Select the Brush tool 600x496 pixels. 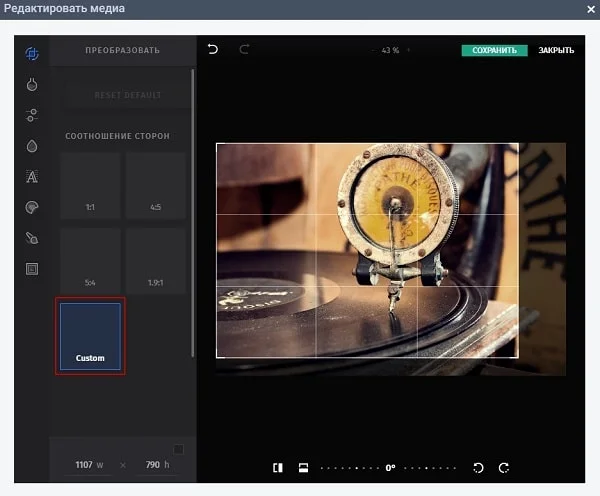click(32, 239)
